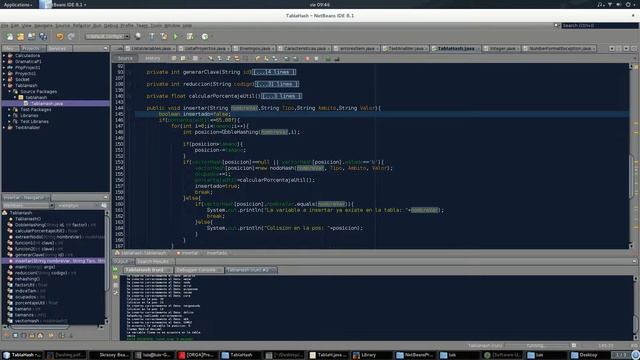Expand the GramaticaF1 project node
Viewport: 640px width, 360px height.
click(4, 62)
